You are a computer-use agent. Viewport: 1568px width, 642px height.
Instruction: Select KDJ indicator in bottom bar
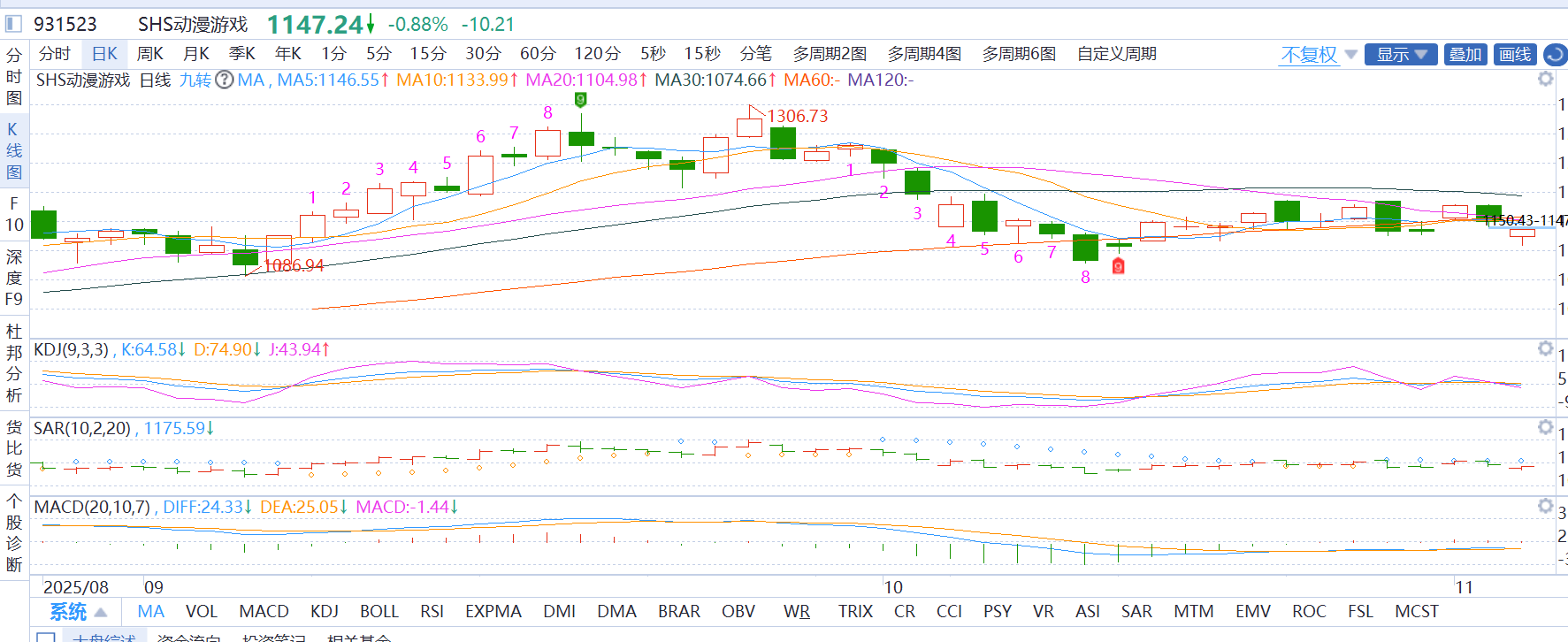coord(325,611)
